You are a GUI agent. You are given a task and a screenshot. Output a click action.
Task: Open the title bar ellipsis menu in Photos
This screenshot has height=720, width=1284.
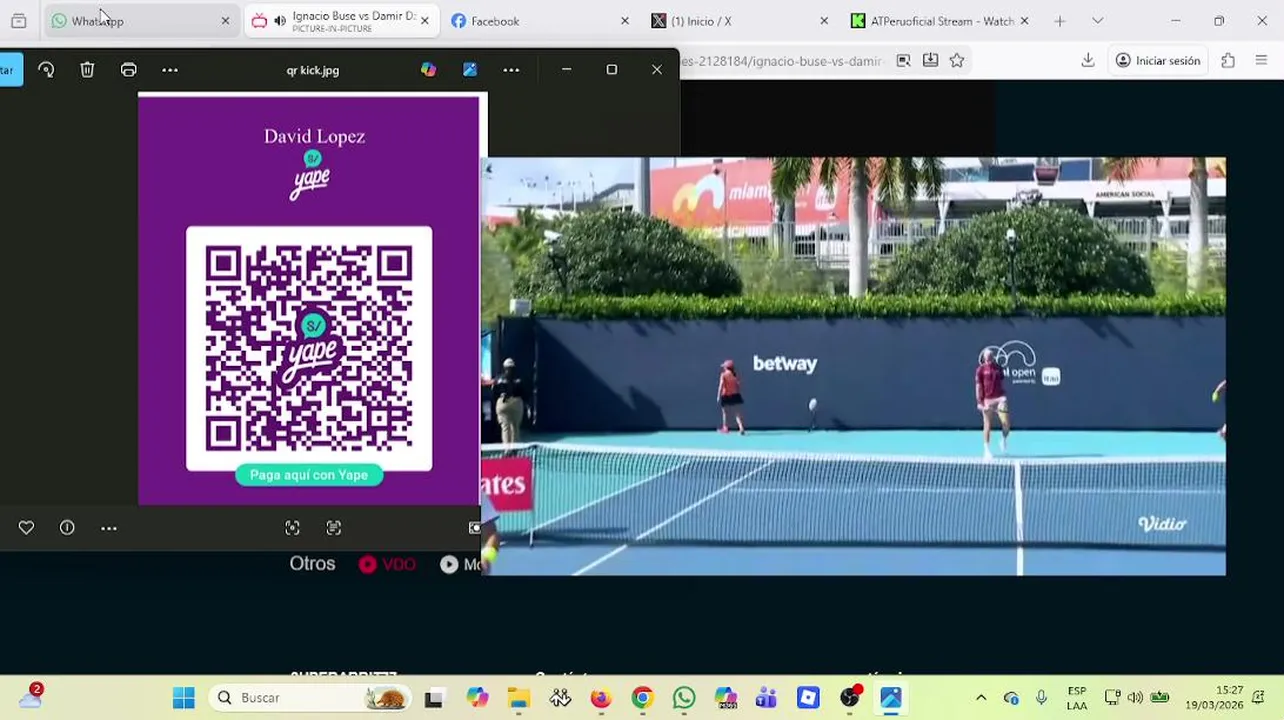[x=511, y=70]
